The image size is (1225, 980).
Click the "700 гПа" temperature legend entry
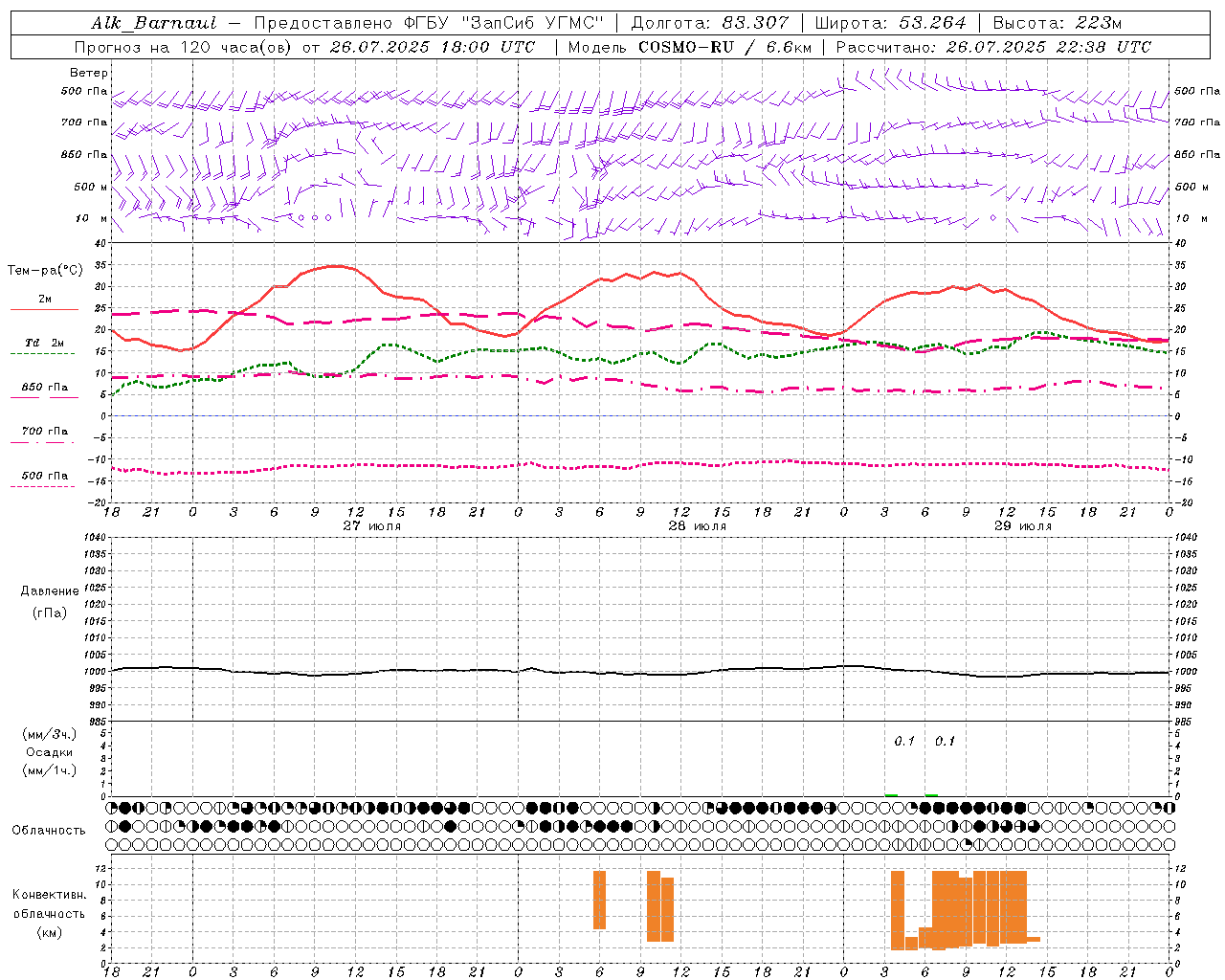point(45,431)
